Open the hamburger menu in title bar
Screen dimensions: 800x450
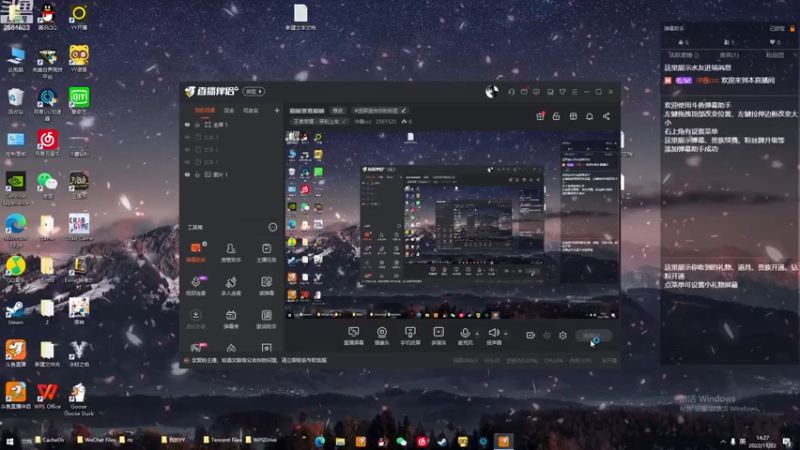[574, 92]
